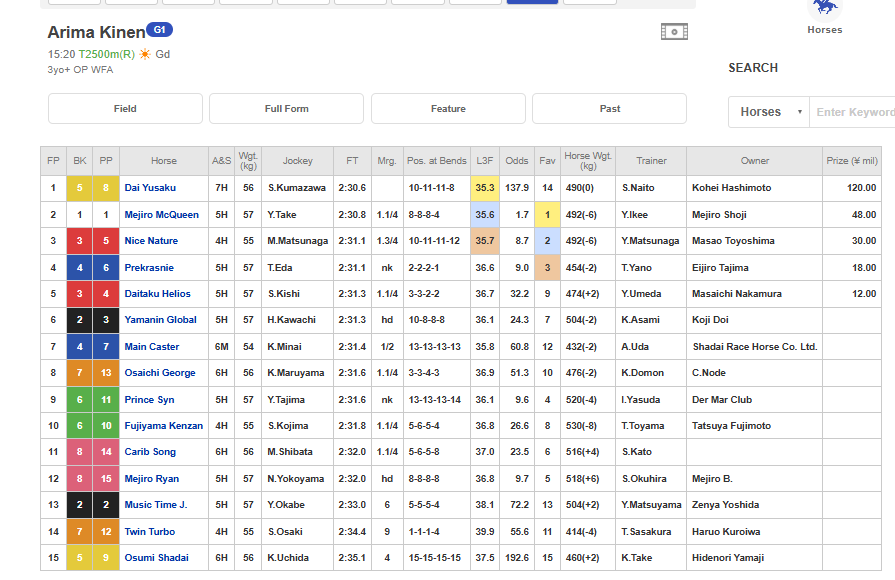Click the FP column header
The height and width of the screenshot is (580, 895).
pos(53,161)
